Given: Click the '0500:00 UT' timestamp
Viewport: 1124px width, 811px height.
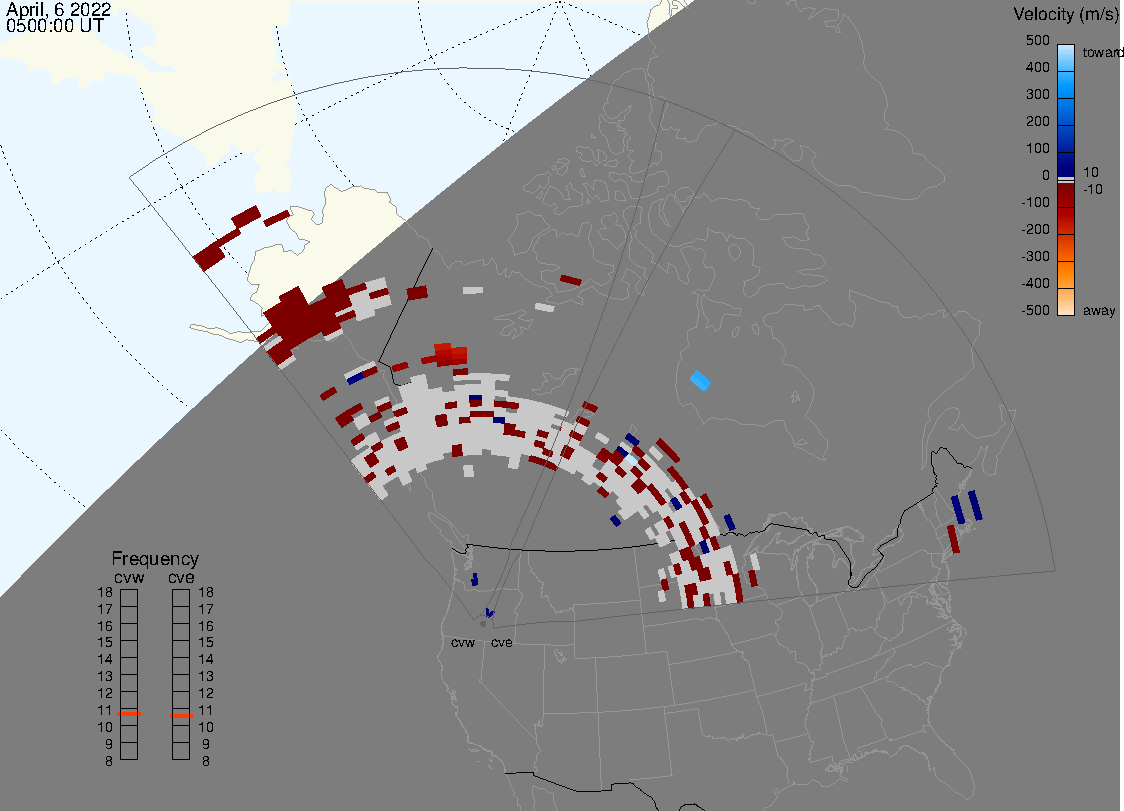Looking at the screenshot, I should tap(54, 27).
